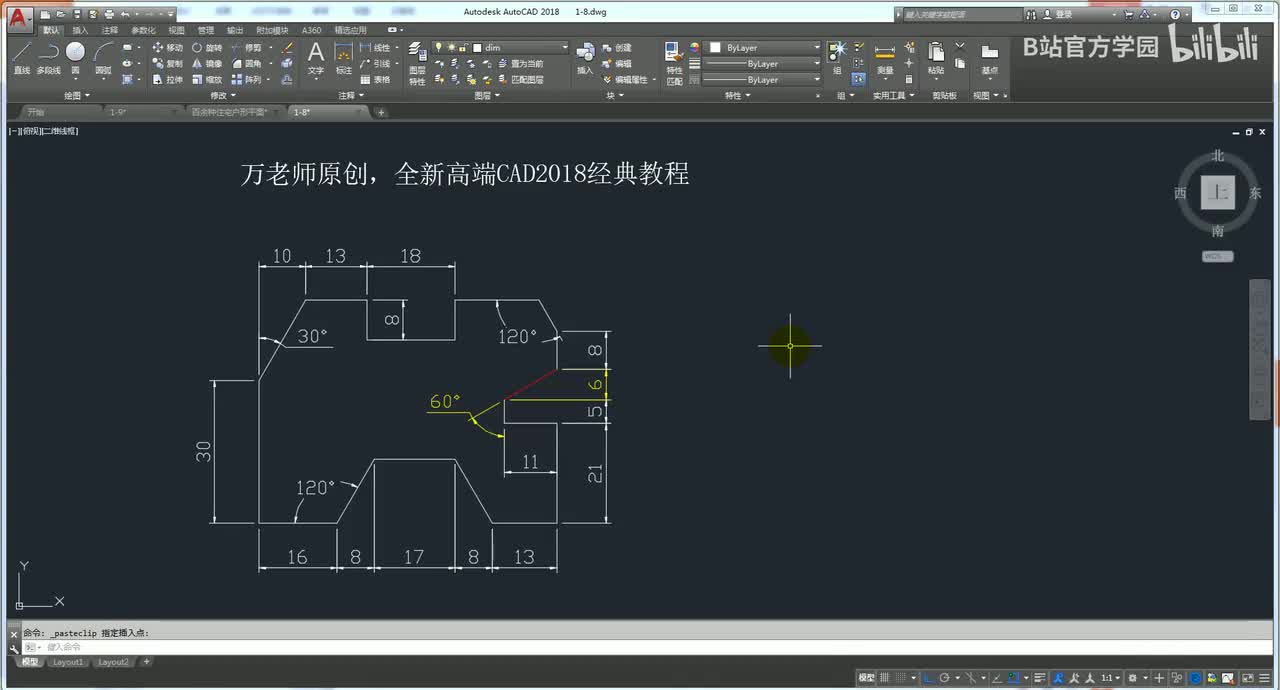Screen dimensions: 1280x690
Task: Open the Insert (插入) ribbon tab
Action: tap(80, 30)
